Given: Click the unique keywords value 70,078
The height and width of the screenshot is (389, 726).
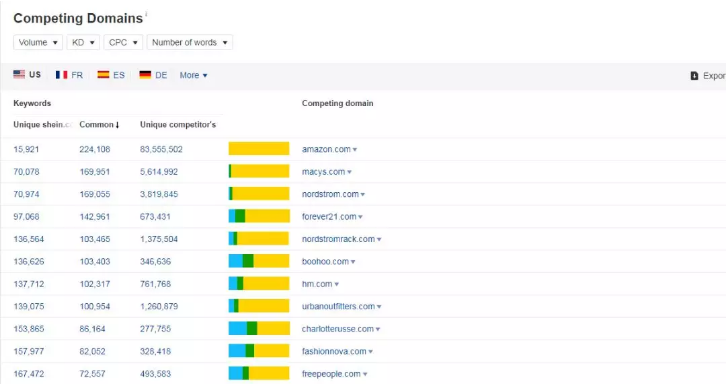Looking at the screenshot, I should click(x=26, y=172).
